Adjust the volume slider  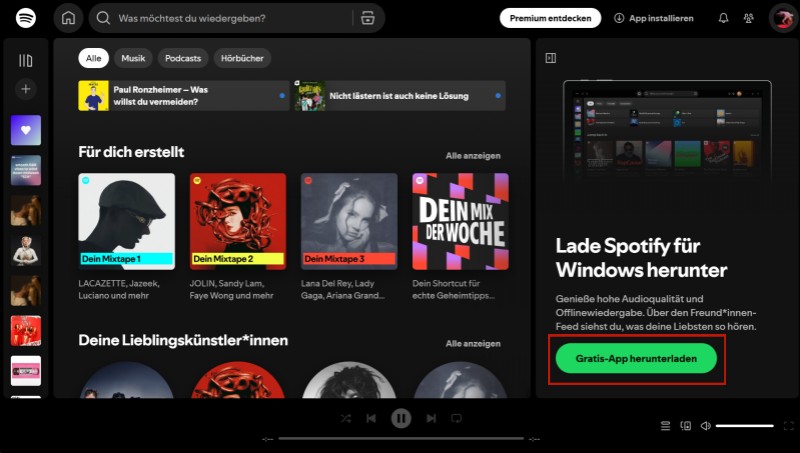[x=744, y=425]
